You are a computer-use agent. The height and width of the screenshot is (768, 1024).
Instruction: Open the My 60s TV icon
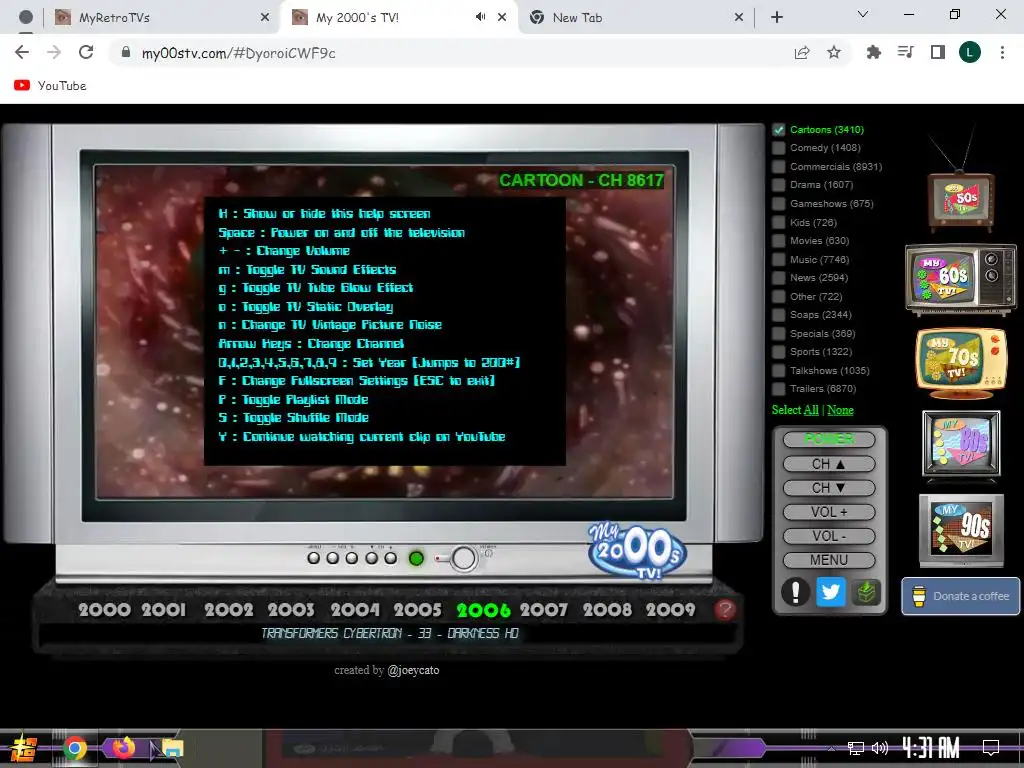[x=960, y=279]
